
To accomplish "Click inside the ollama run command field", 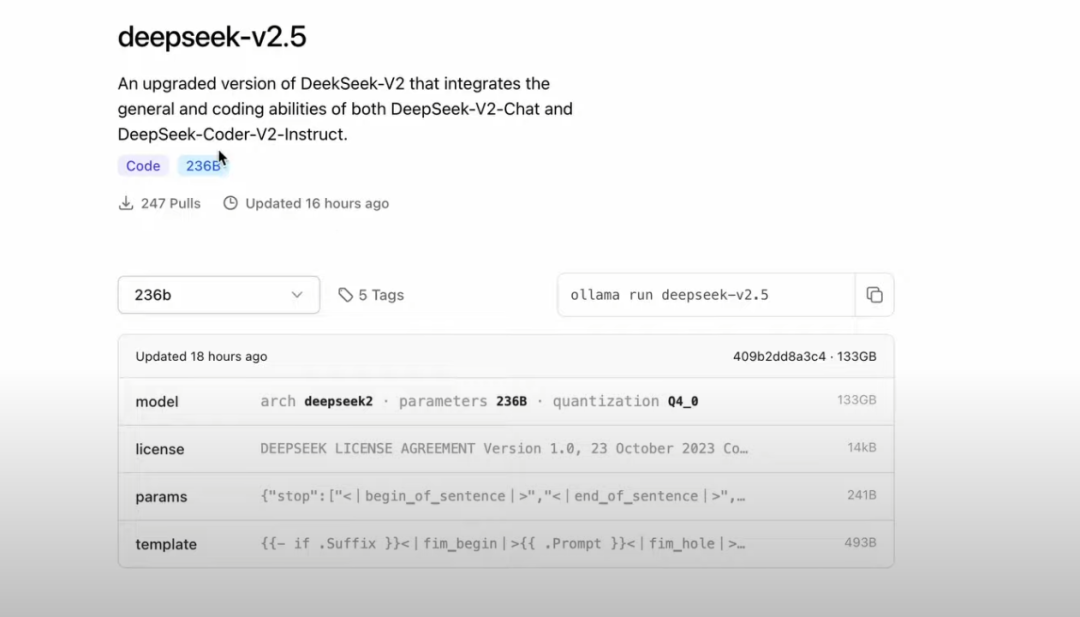I will 700,294.
